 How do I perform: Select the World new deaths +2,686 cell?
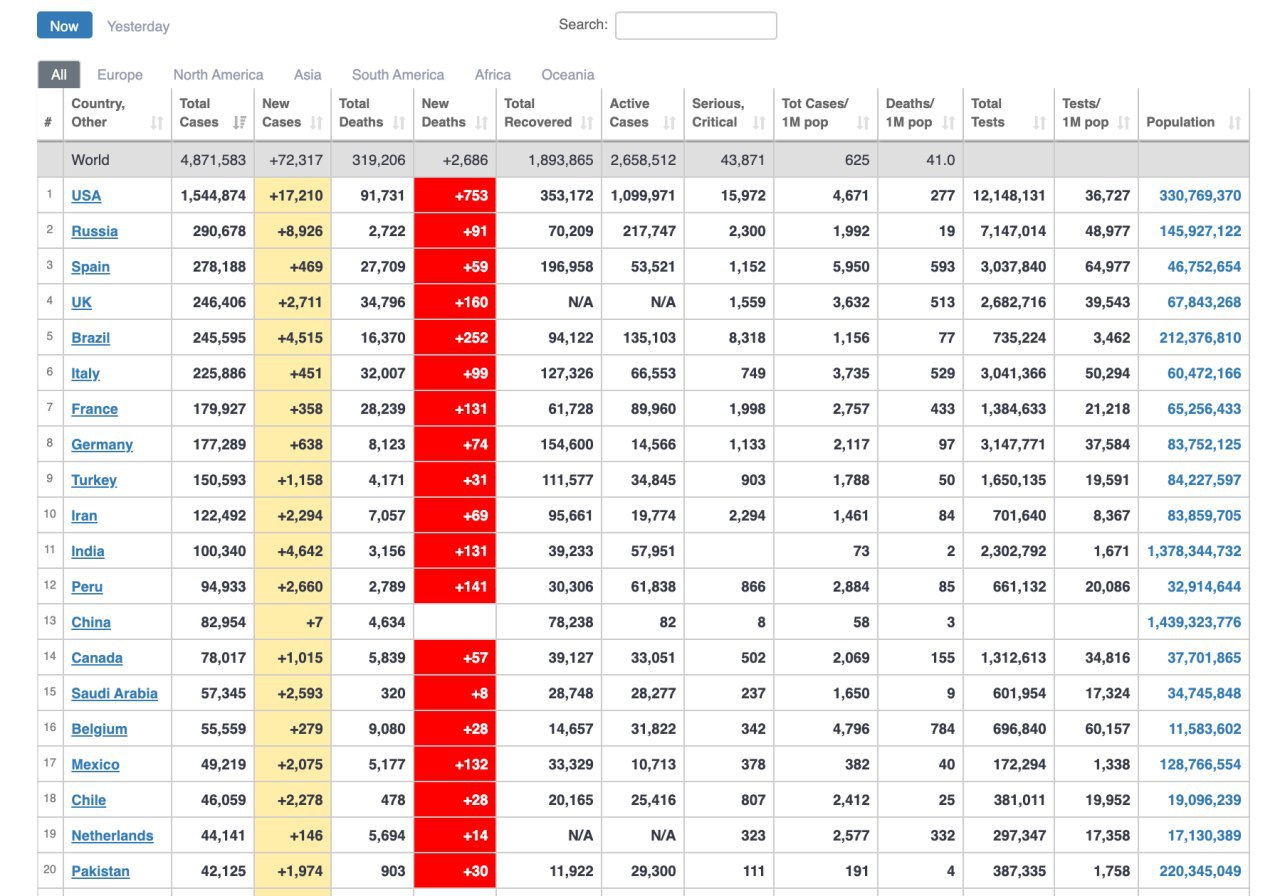455,160
